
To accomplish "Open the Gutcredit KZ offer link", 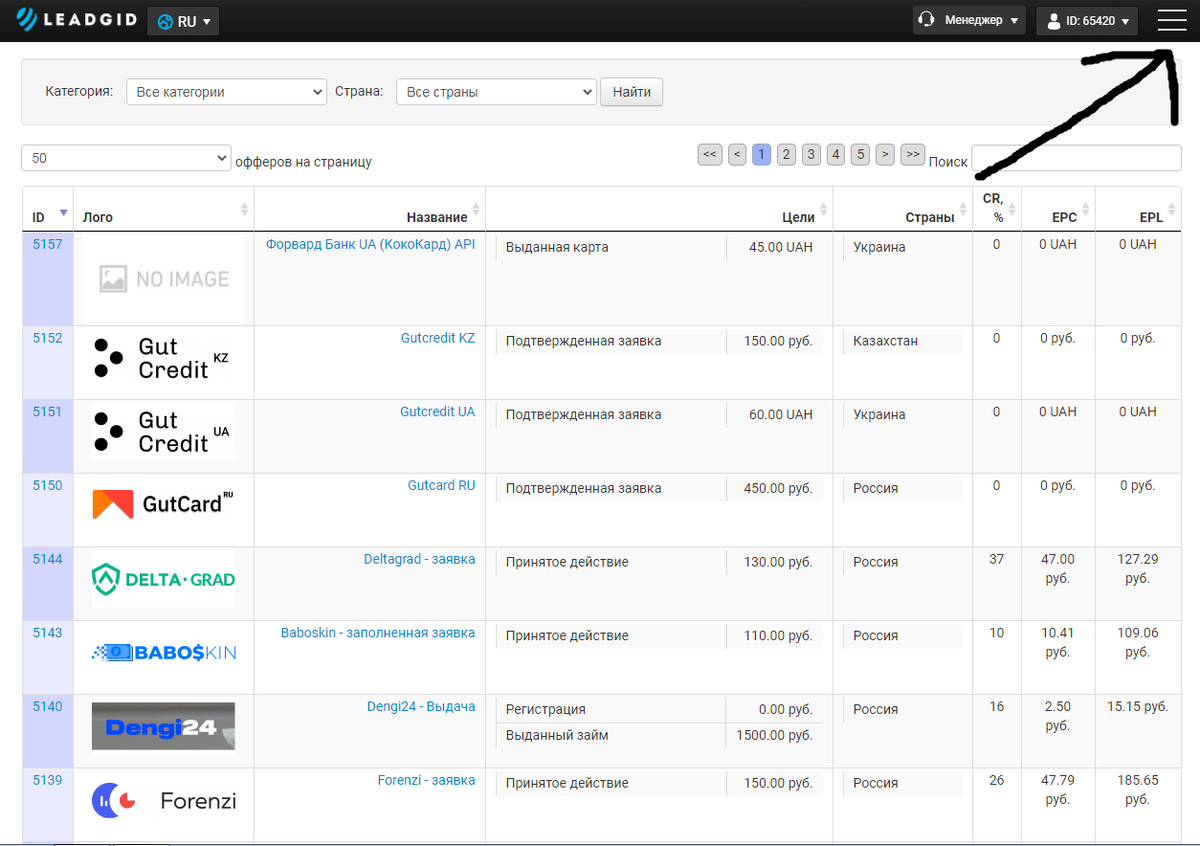I will (438, 338).
